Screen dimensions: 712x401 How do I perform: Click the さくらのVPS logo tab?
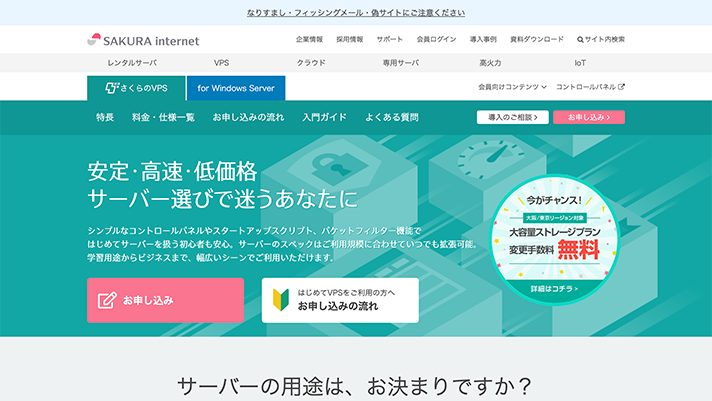[136, 87]
